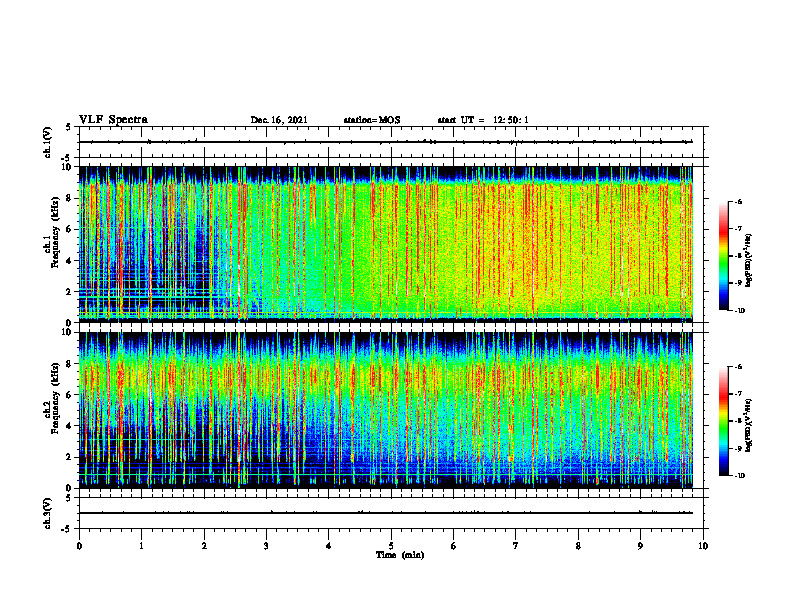The image size is (792, 612).
Task: Click time axis tick label "9"
Action: 640,546
